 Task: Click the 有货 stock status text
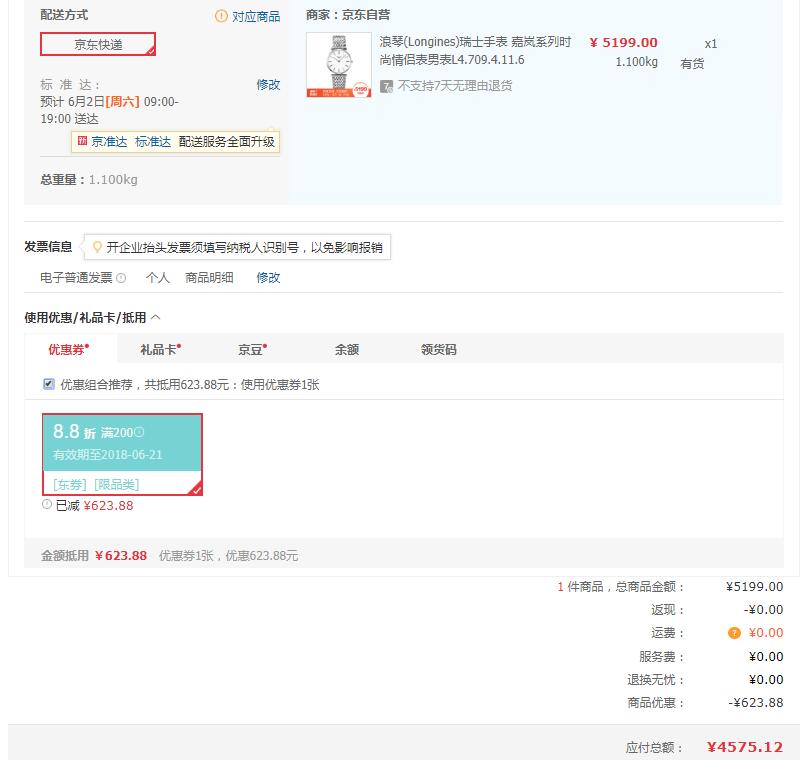[692, 64]
